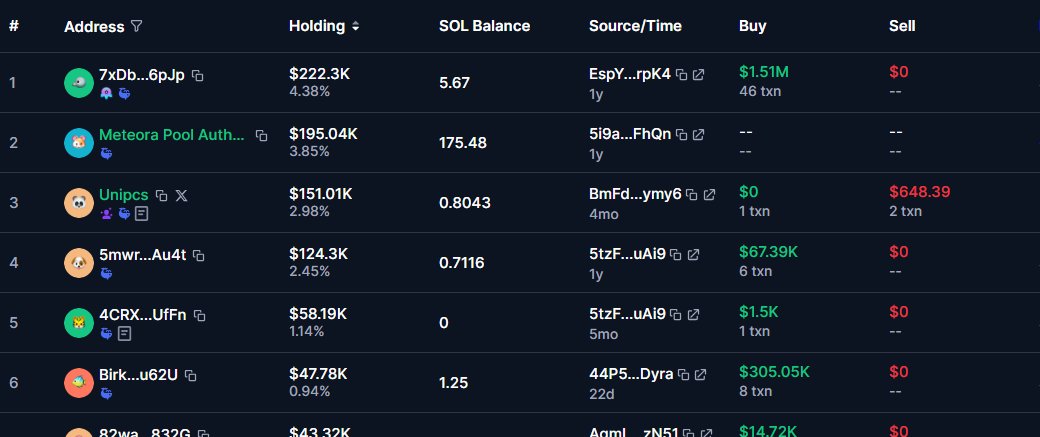
Task: Click the Birk...u62U fish avatar
Action: tap(79, 383)
